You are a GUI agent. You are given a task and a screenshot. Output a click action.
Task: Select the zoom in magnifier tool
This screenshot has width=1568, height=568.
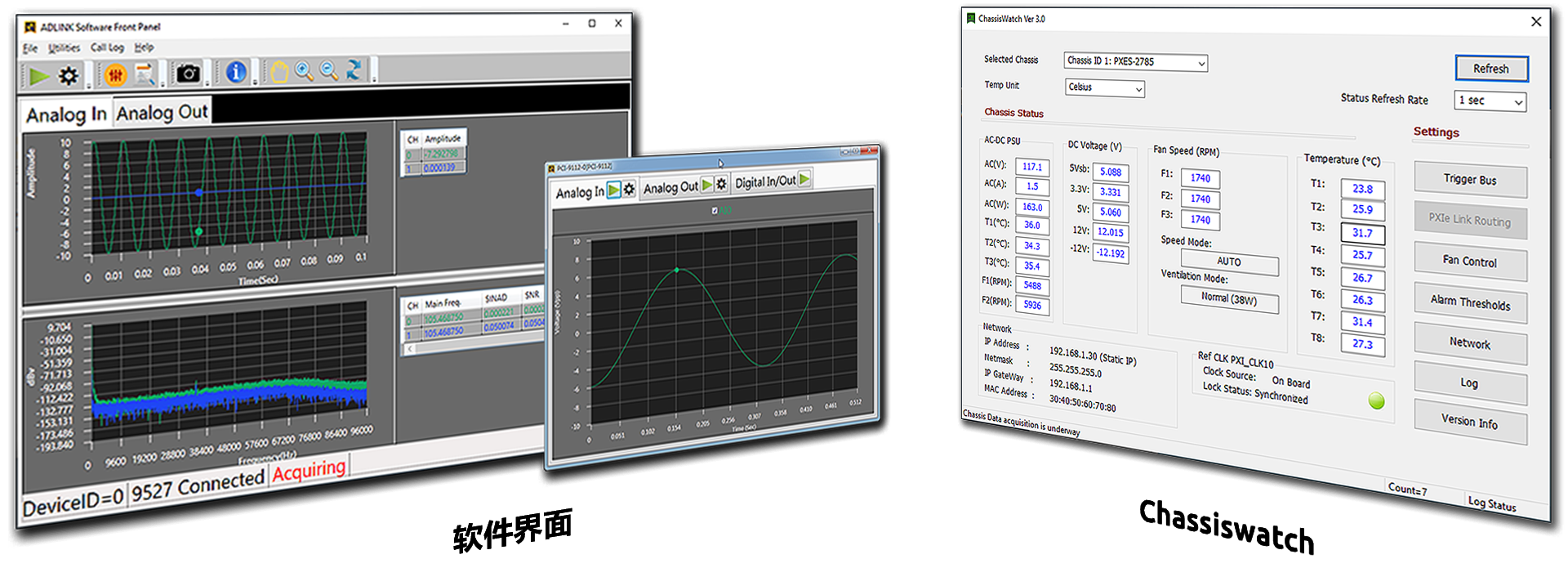[305, 71]
